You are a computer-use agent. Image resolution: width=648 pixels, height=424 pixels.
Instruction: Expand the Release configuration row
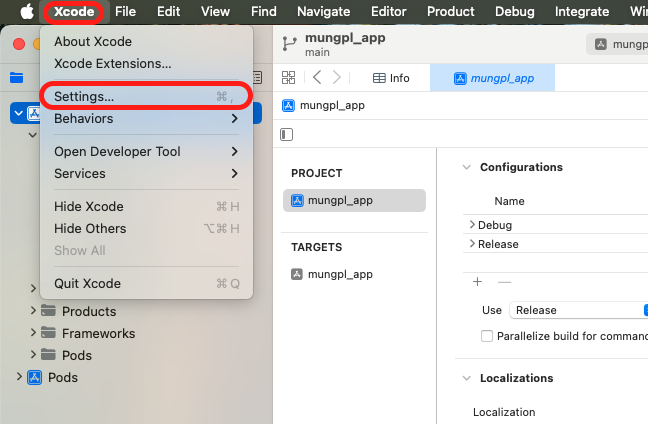point(472,244)
